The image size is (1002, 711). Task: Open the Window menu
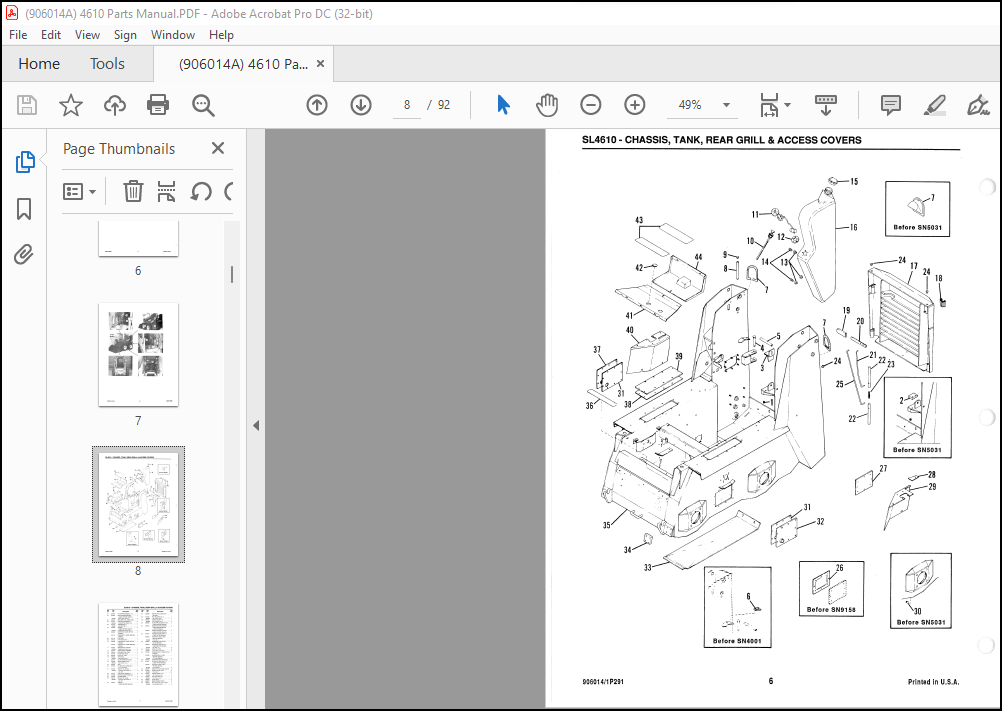[173, 34]
